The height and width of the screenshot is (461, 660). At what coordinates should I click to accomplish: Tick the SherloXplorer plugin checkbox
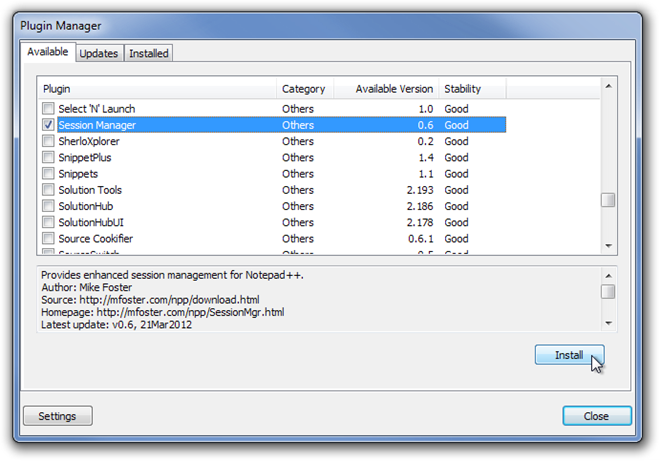pyautogui.click(x=48, y=141)
